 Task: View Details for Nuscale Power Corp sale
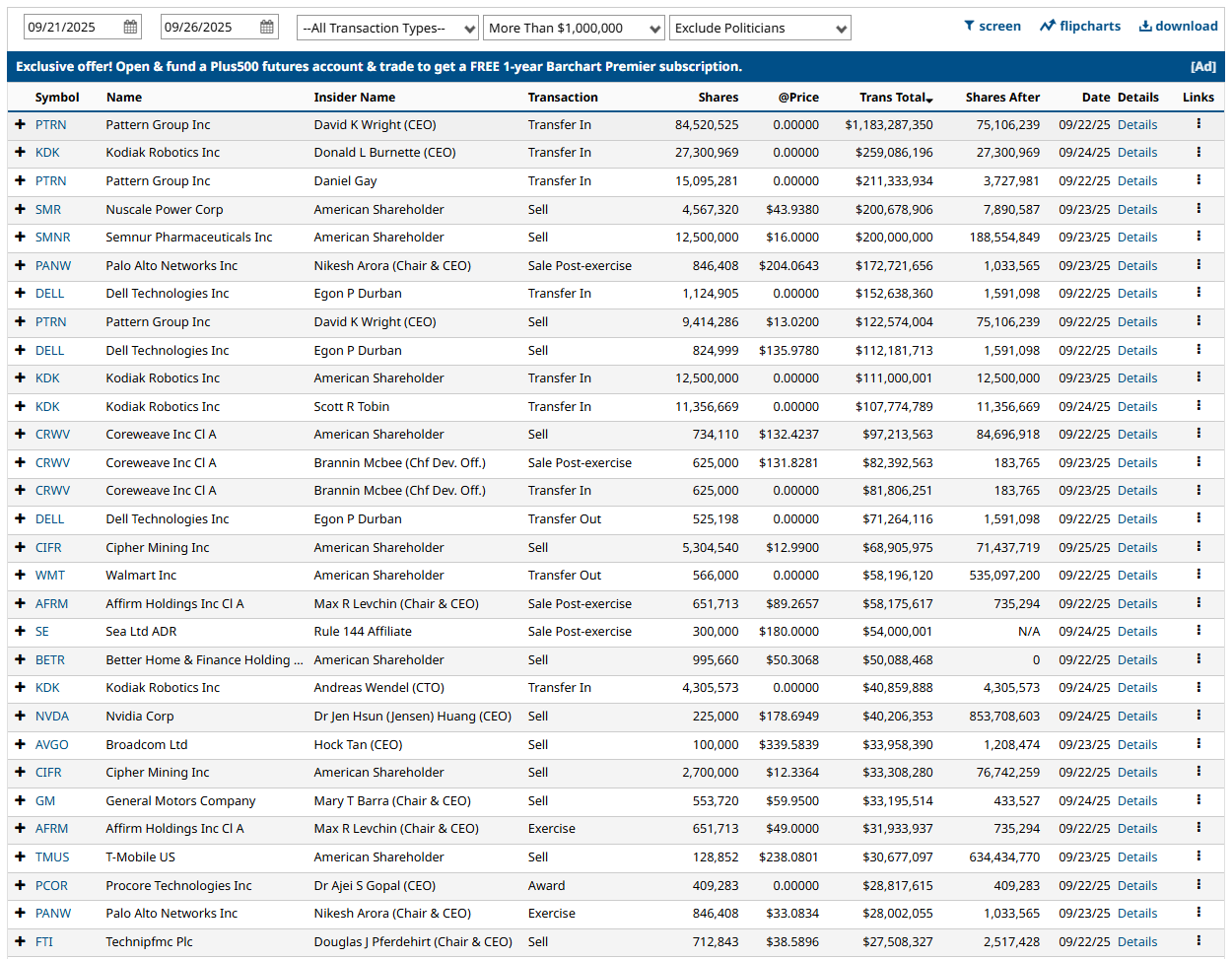pyautogui.click(x=1137, y=209)
